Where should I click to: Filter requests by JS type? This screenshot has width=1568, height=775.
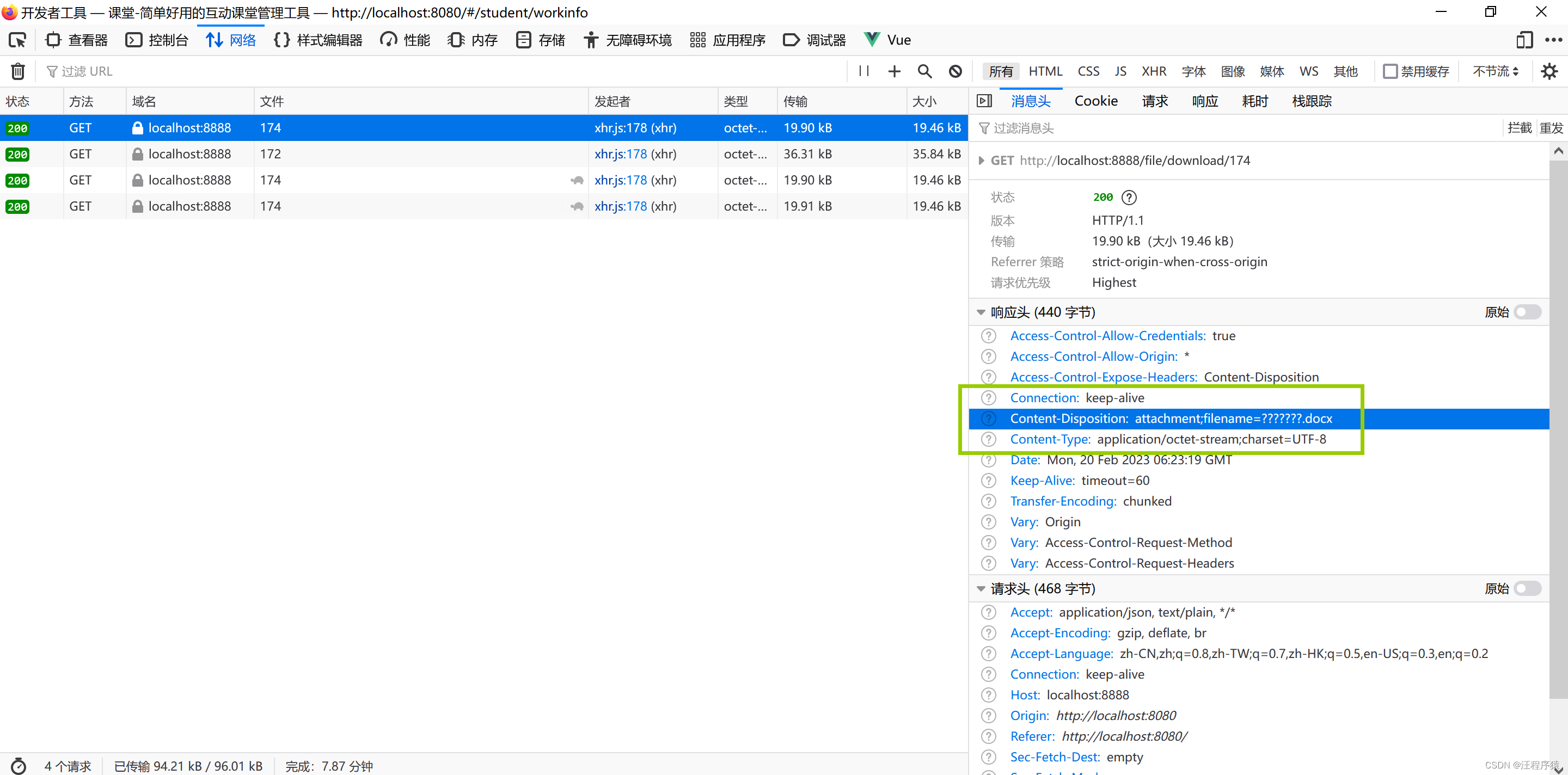1120,71
